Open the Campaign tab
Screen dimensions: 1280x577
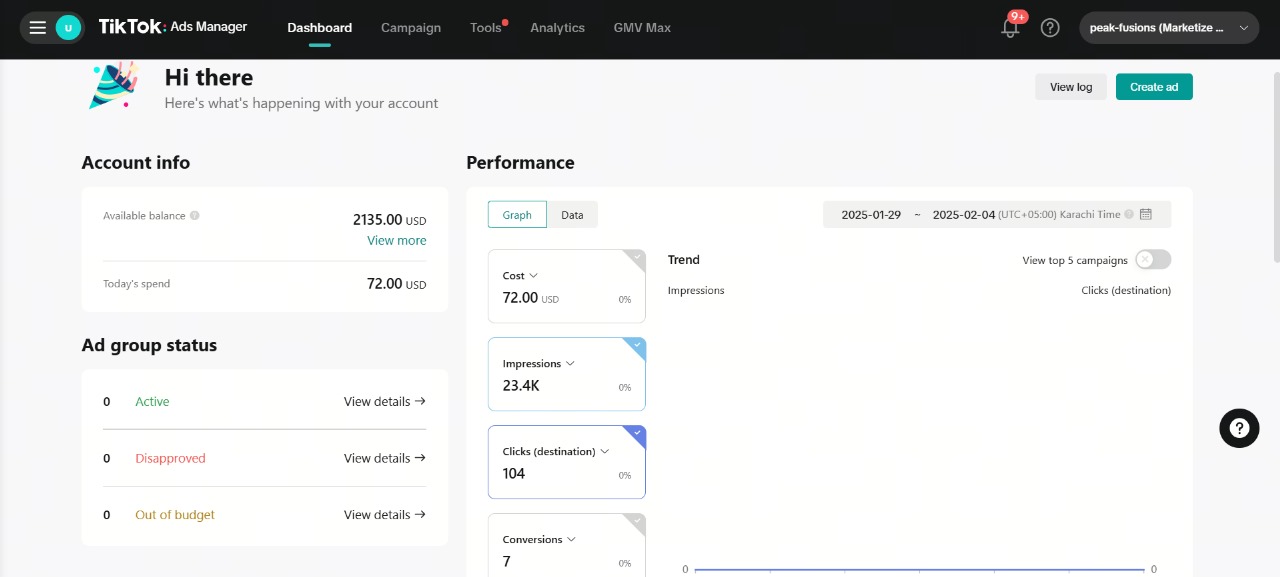[x=411, y=28]
